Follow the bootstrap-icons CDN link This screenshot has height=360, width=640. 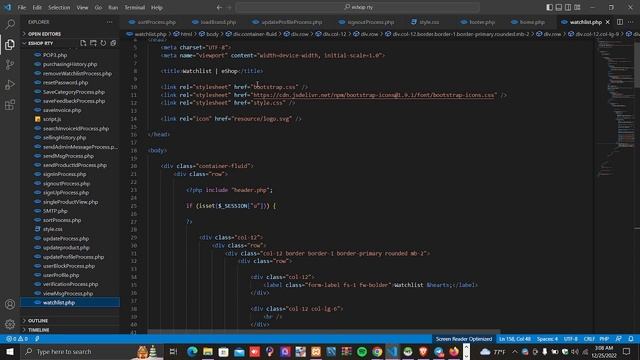[x=373, y=95]
